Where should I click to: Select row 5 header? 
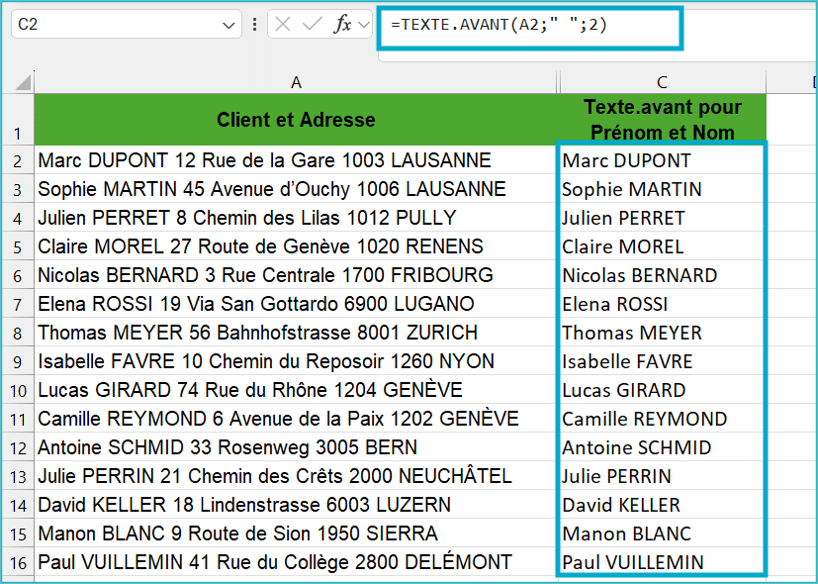pos(18,246)
